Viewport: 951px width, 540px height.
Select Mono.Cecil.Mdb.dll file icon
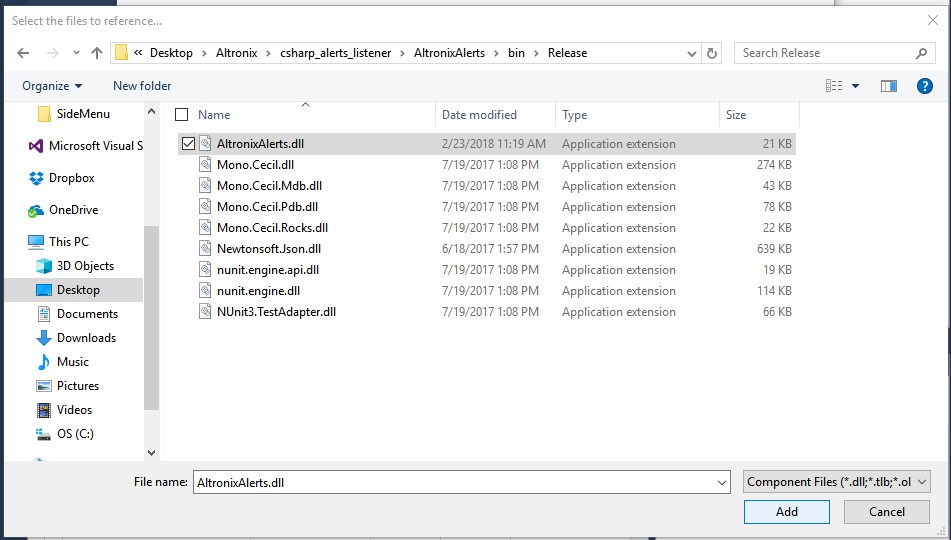click(x=206, y=186)
